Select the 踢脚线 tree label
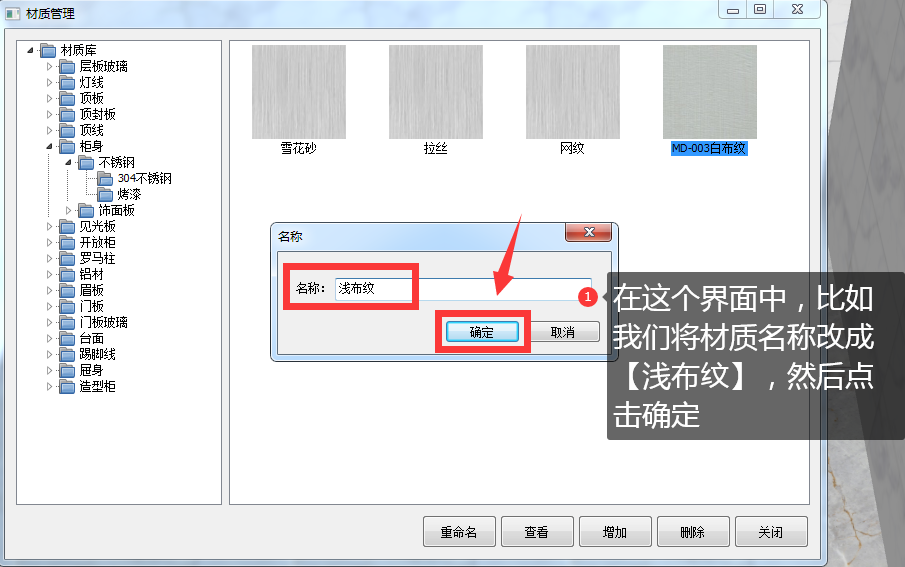905x567 pixels. pos(98,355)
